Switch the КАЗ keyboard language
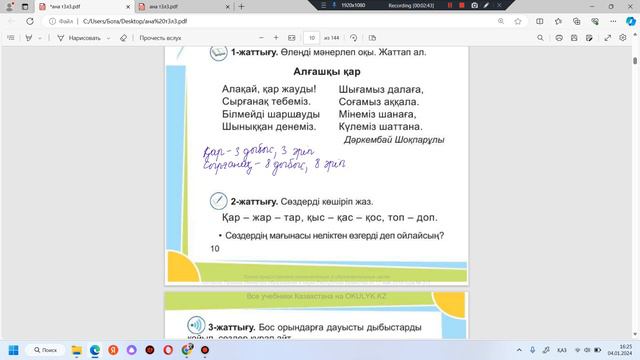The height and width of the screenshot is (360, 640). [x=562, y=350]
